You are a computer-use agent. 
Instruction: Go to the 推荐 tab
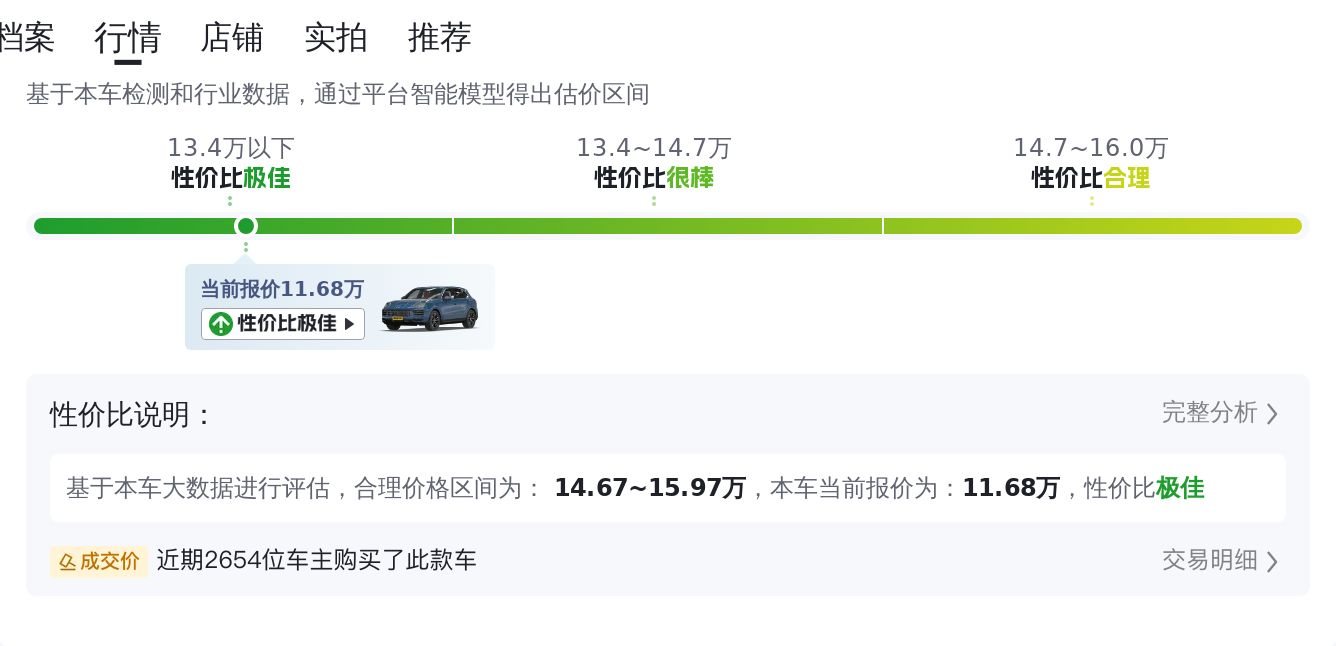pos(440,38)
